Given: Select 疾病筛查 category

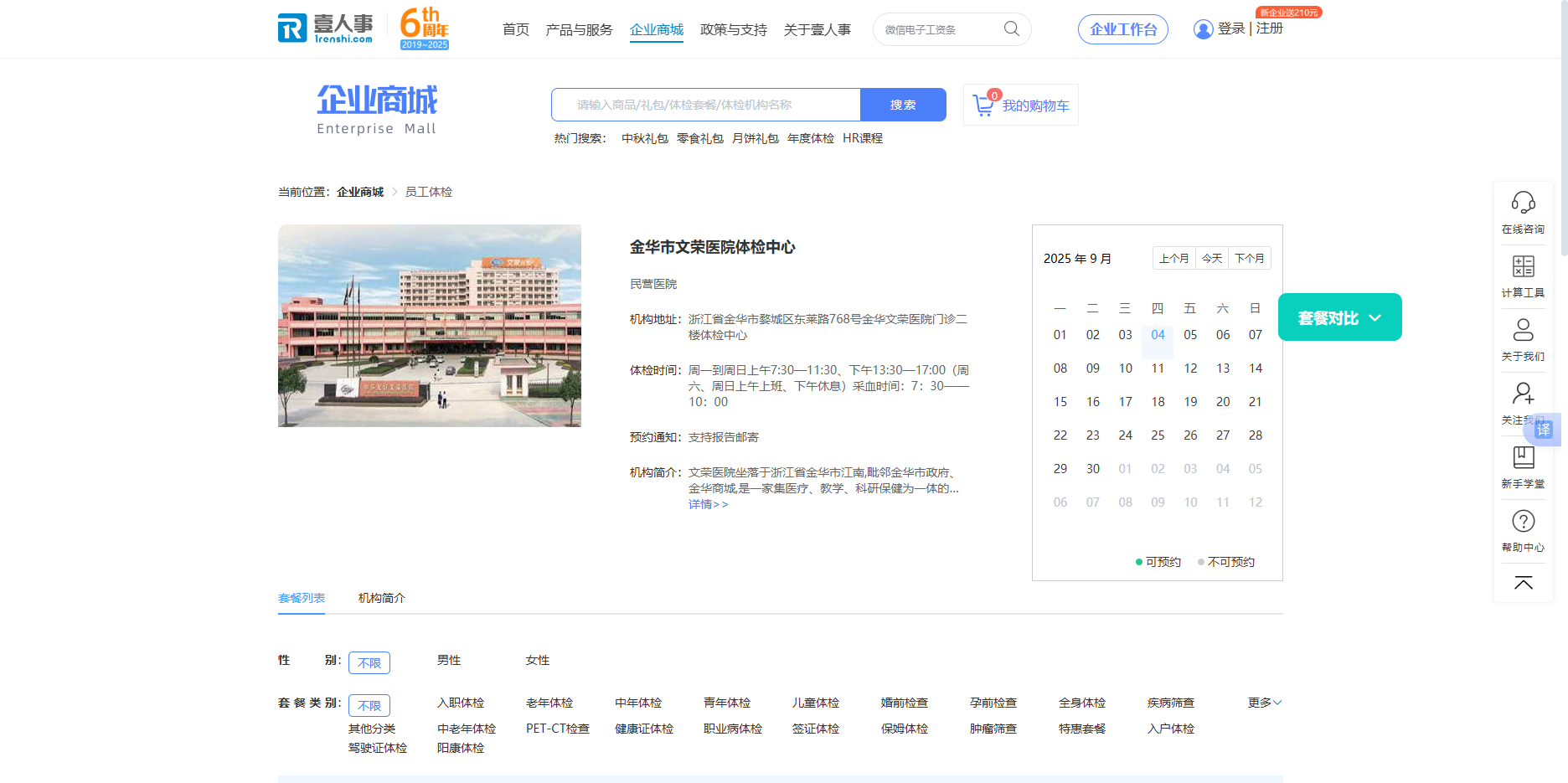Looking at the screenshot, I should (x=1171, y=703).
